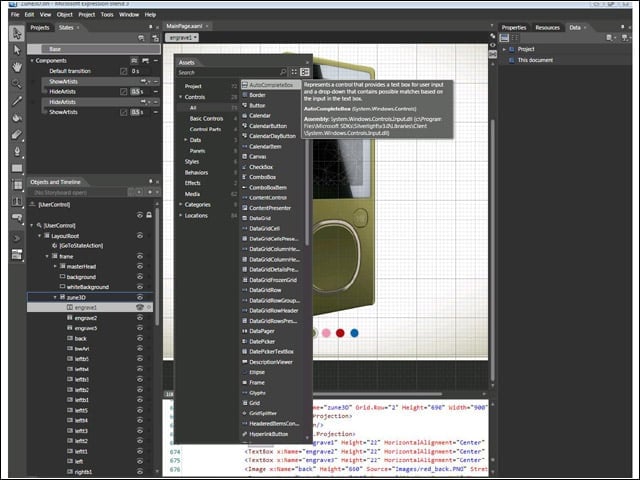Viewport: 640px width, 480px height.
Task: Expand the masterHead tree node
Action: point(55,266)
